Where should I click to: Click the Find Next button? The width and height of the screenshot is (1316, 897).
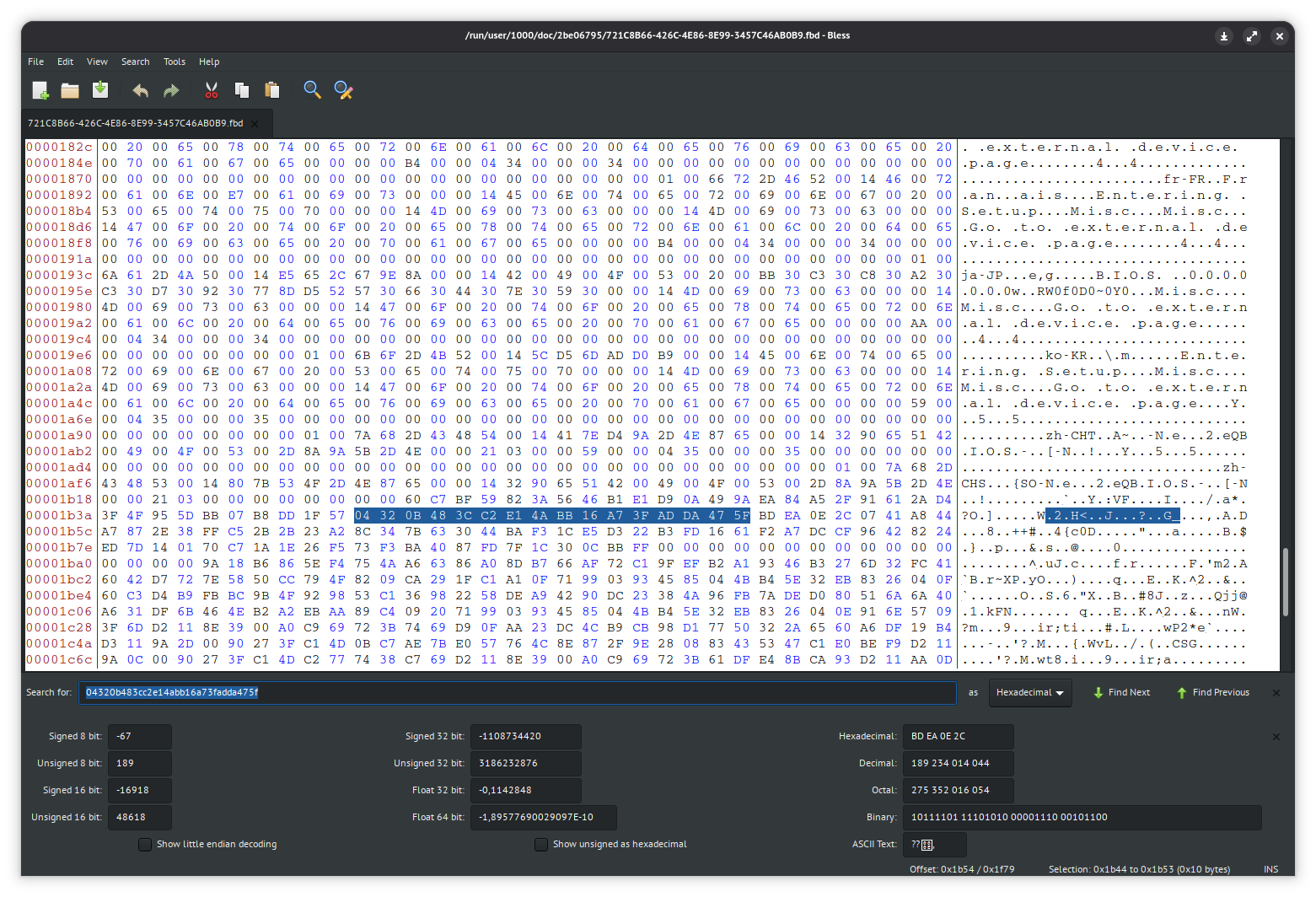[1121, 692]
